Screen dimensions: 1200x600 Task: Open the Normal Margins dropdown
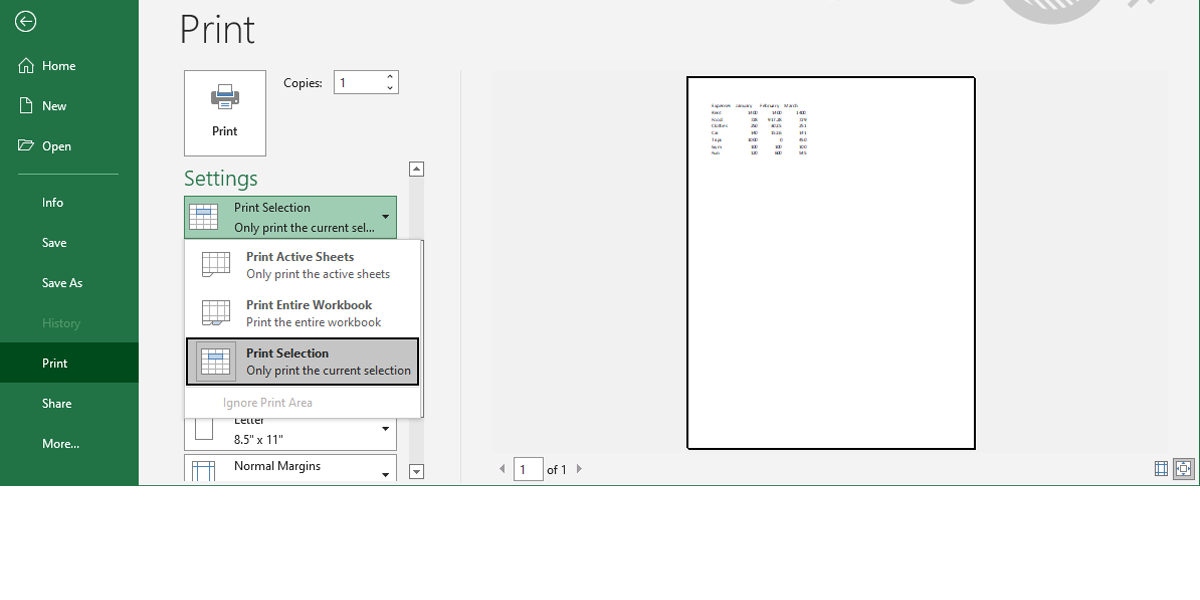[290, 468]
